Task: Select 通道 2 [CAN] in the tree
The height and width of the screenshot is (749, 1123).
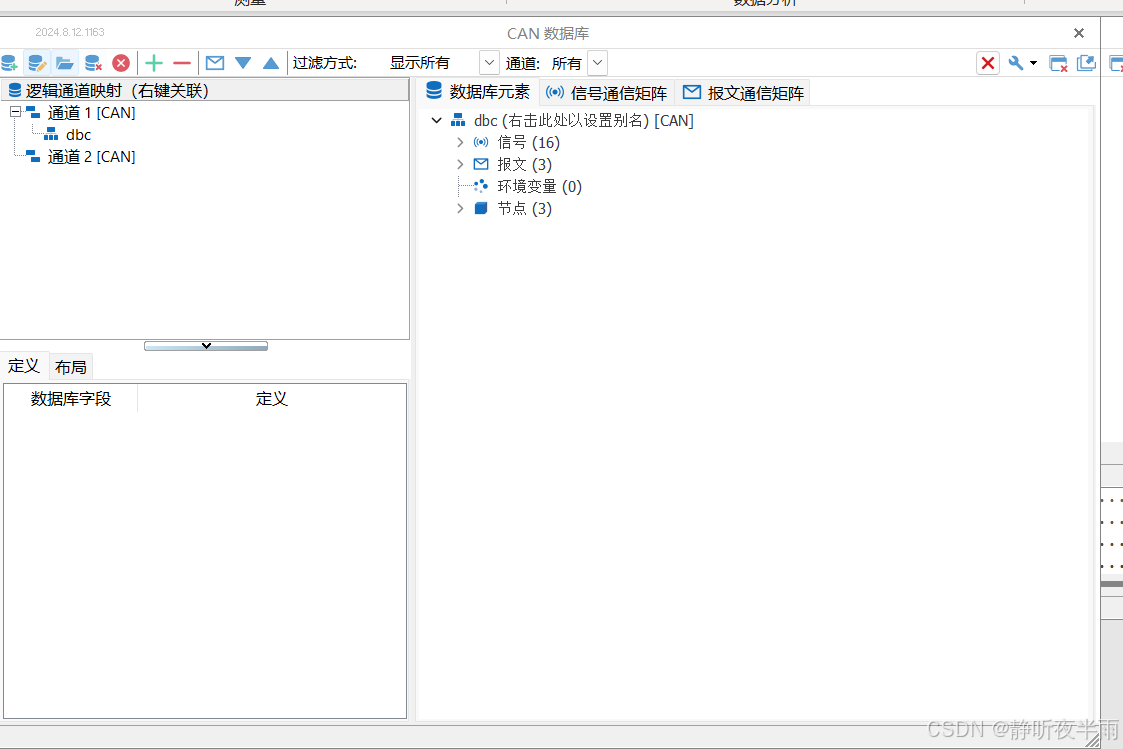Action: pyautogui.click(x=91, y=157)
